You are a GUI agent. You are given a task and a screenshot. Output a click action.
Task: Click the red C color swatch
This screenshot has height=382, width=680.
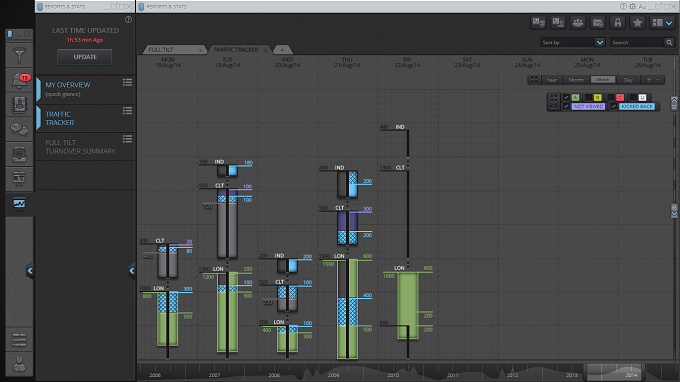click(620, 98)
